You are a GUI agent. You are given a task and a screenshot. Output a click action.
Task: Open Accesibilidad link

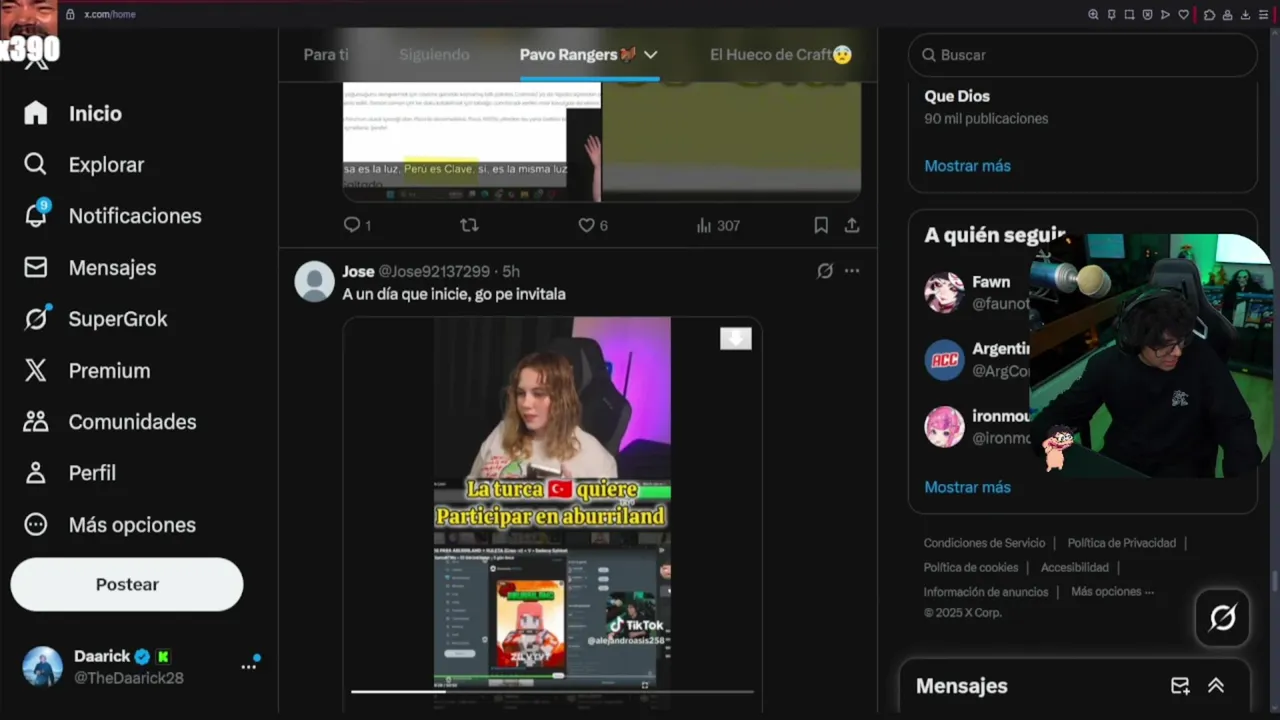click(x=1074, y=567)
